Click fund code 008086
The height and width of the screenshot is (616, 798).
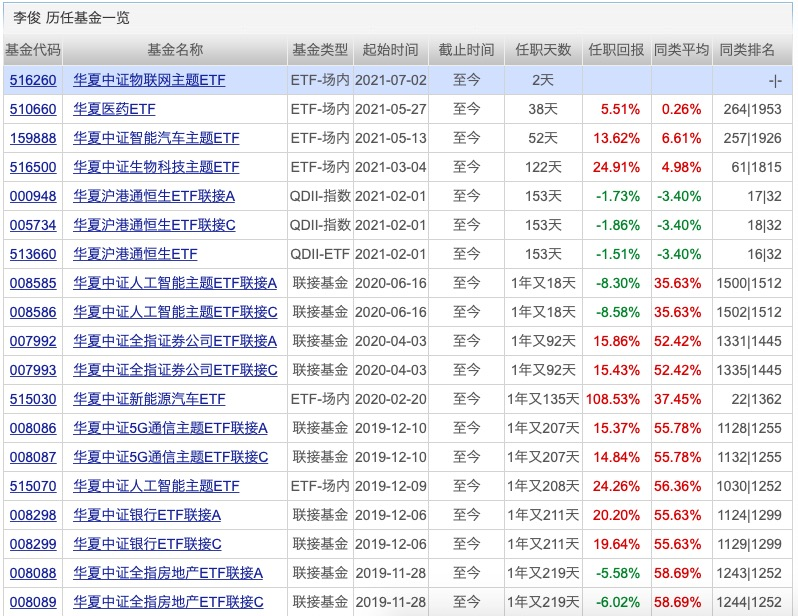[x=33, y=429]
